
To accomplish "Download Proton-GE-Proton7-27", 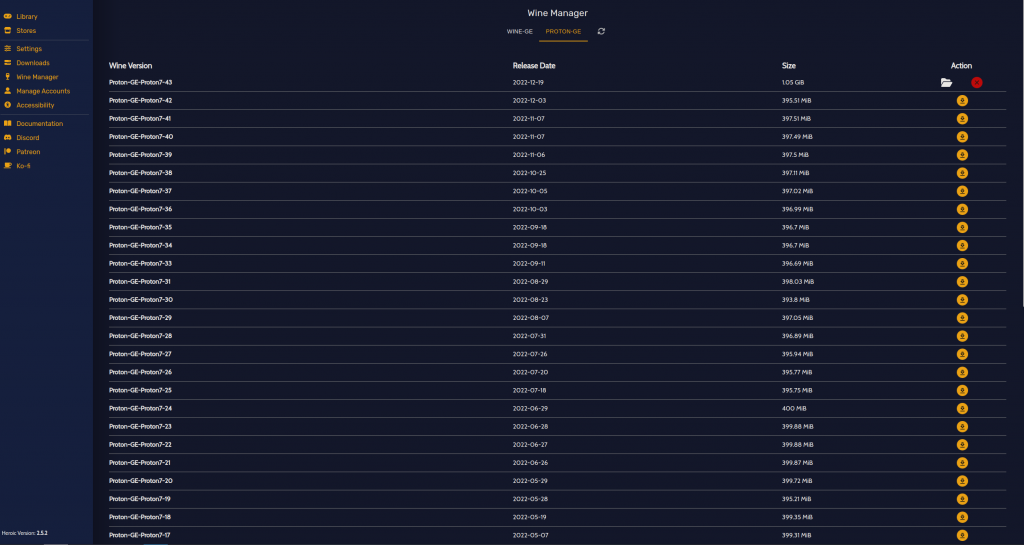I will click(x=962, y=354).
